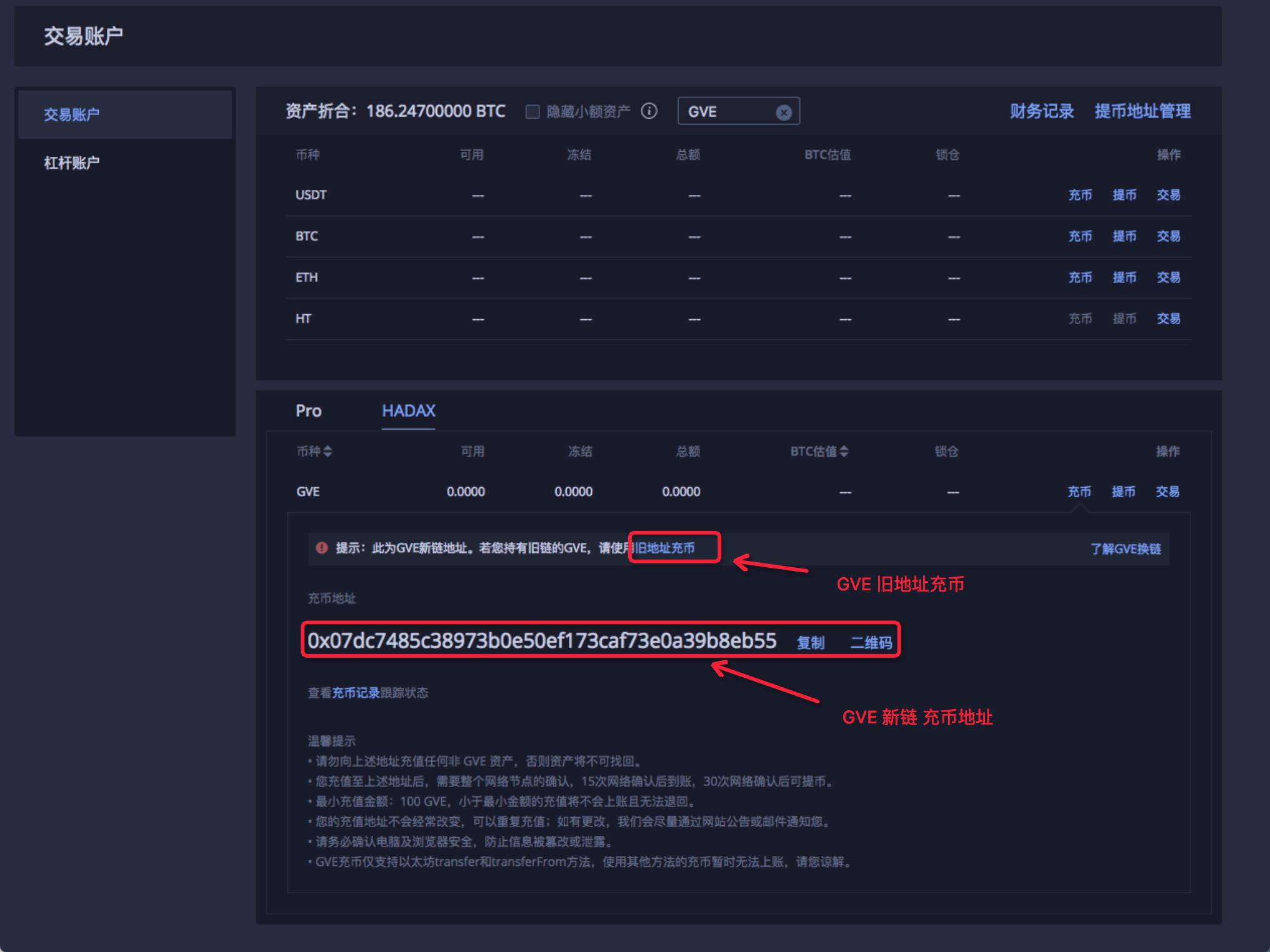The width and height of the screenshot is (1270, 952).
Task: Click the 资产折合 186.24700000 BTC value
Action: [x=436, y=111]
